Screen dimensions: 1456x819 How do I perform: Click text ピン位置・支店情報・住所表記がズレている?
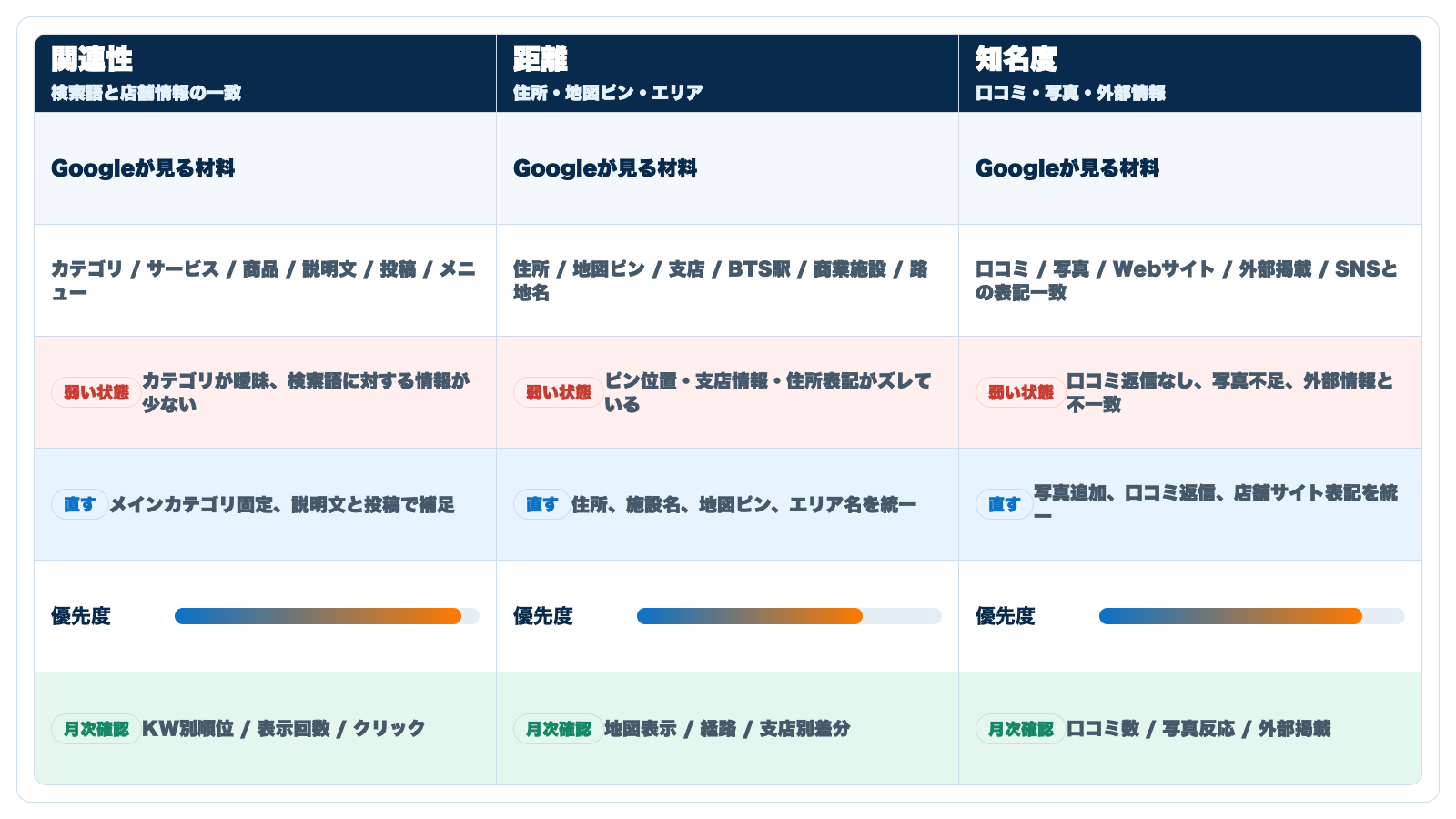coord(768,392)
